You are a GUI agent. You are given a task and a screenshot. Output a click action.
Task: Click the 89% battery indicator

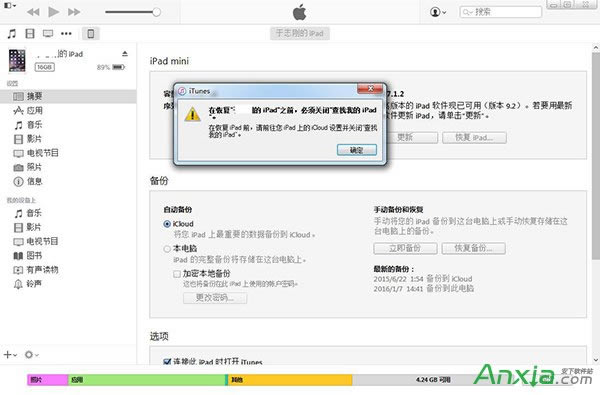pyautogui.click(x=111, y=67)
